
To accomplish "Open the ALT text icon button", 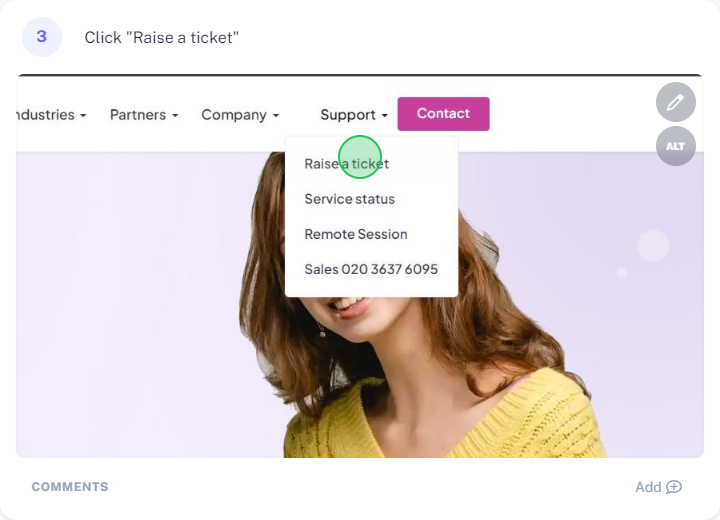I will point(676,146).
